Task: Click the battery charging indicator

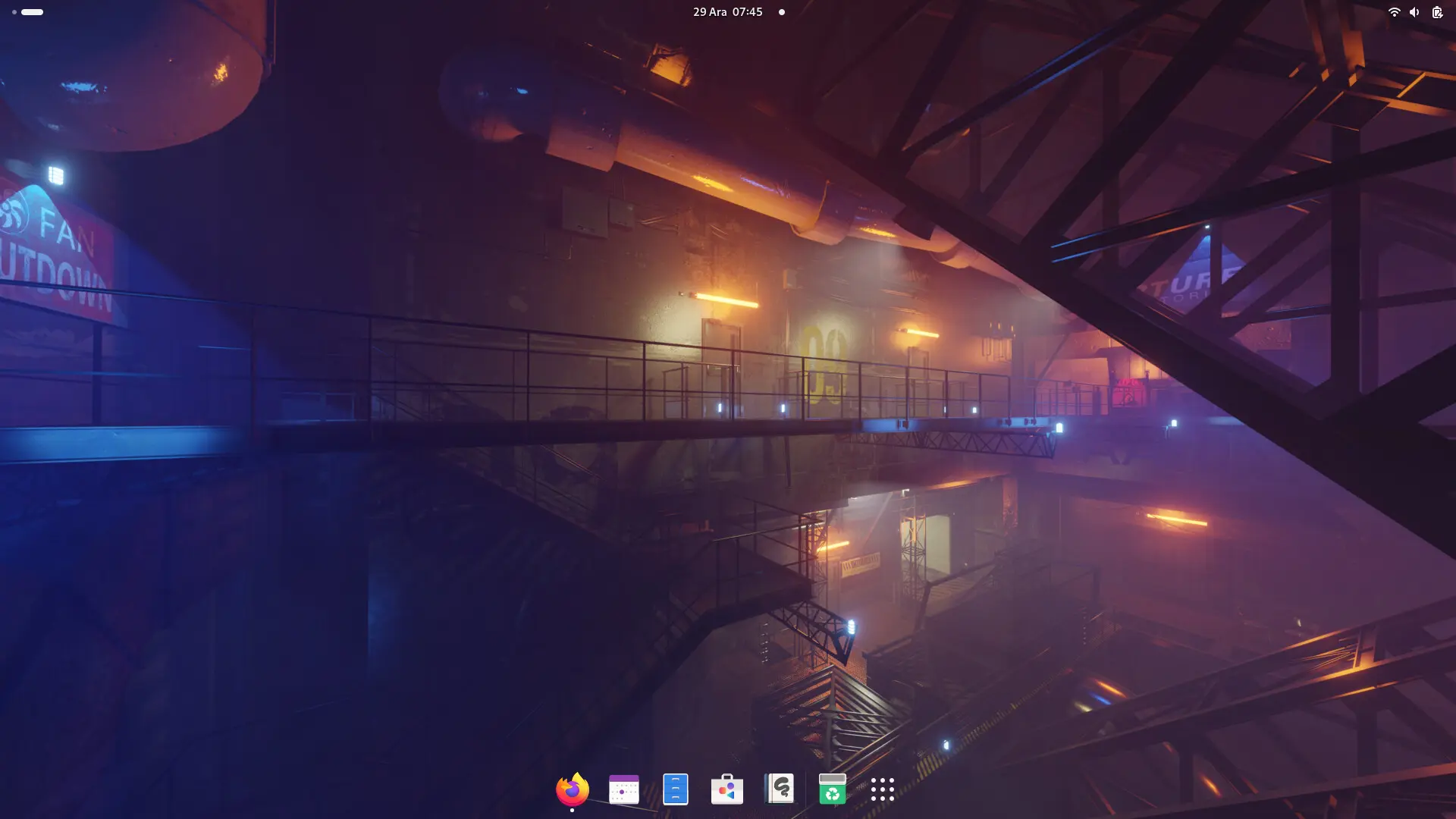Action: (x=1437, y=12)
